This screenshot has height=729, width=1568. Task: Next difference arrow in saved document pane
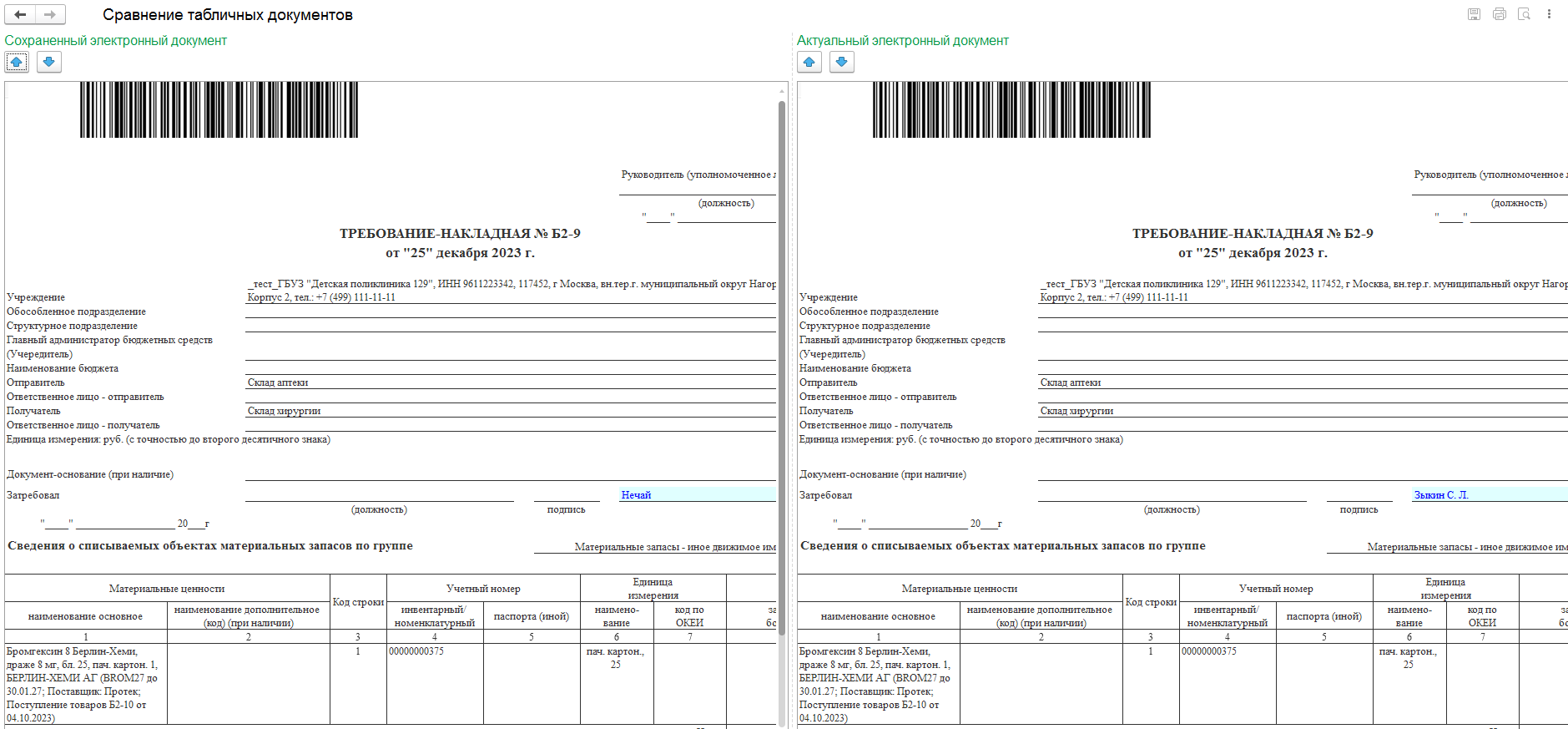tap(49, 62)
